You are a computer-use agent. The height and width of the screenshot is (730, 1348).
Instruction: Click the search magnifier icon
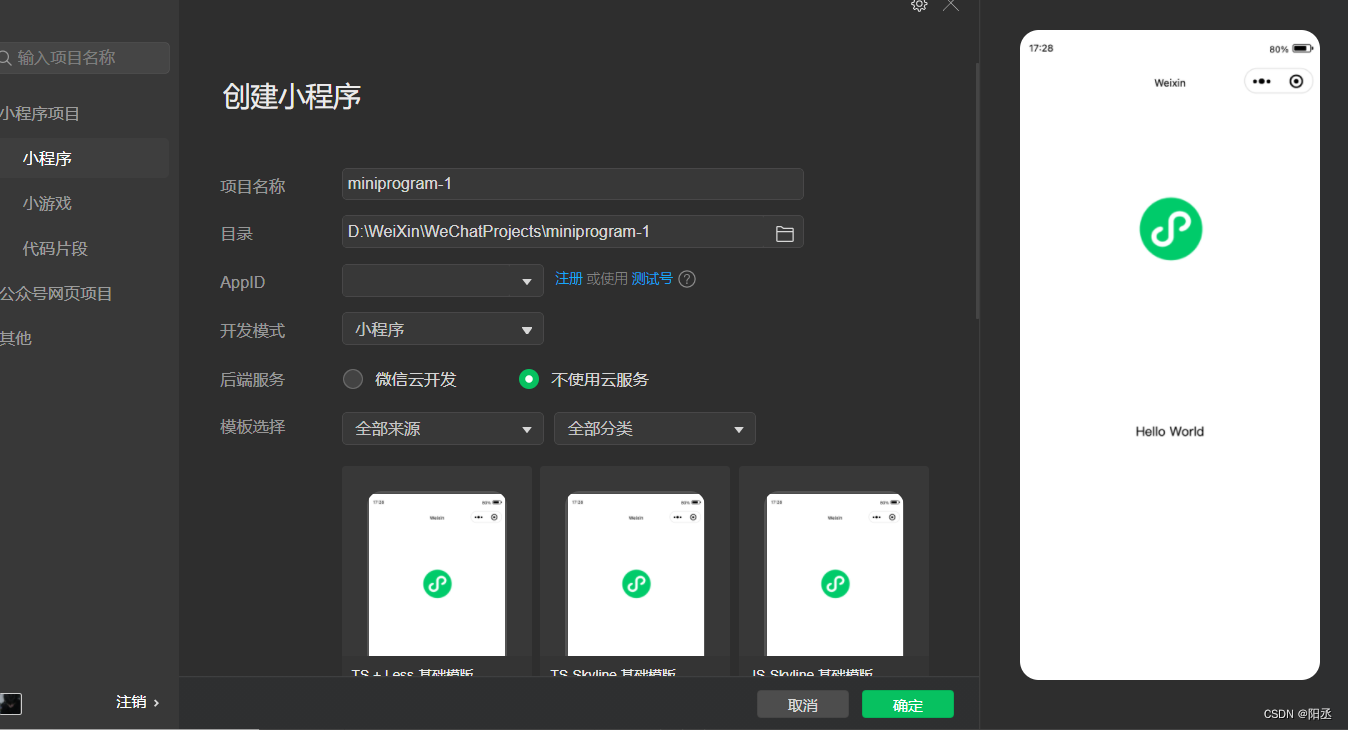click(x=5, y=58)
